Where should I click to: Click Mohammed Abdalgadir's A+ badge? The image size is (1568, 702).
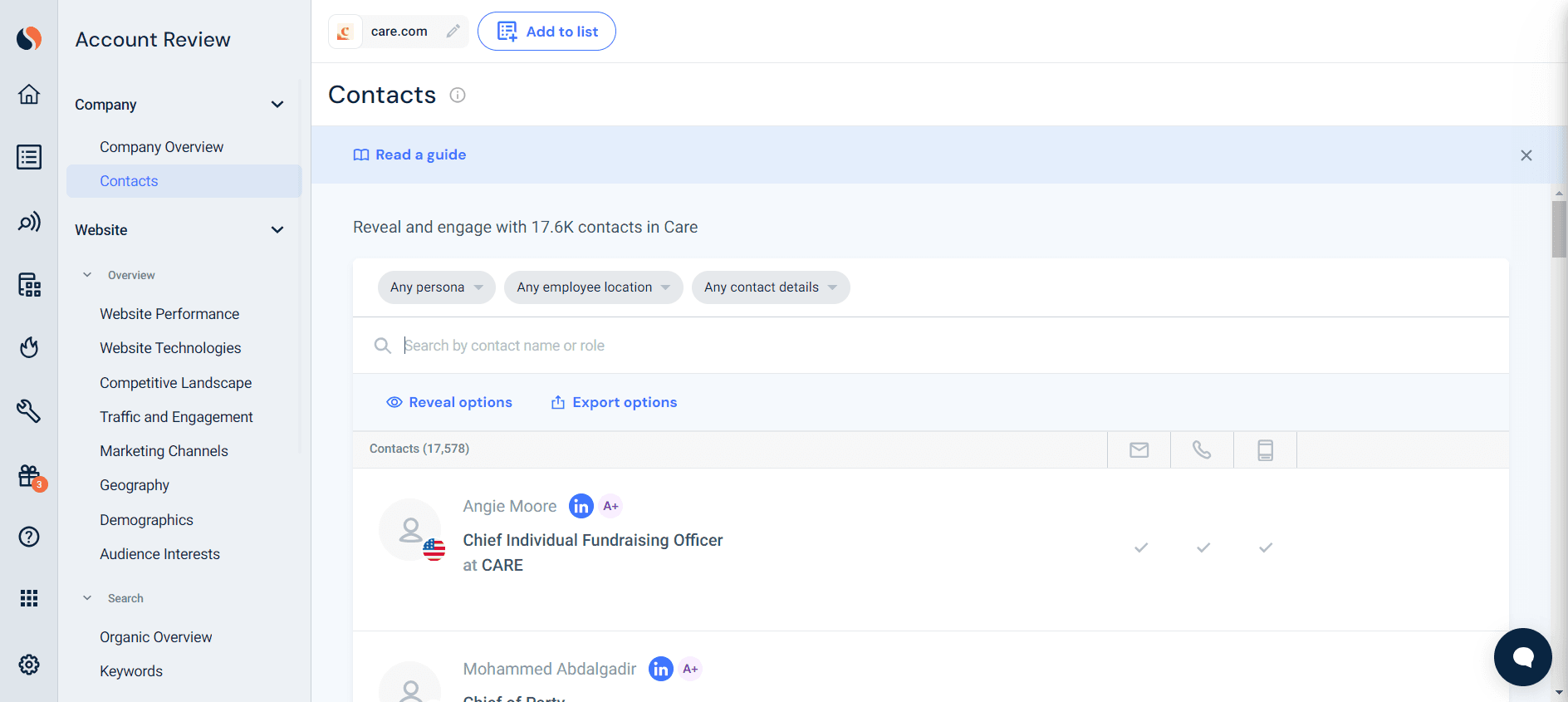tap(690, 669)
